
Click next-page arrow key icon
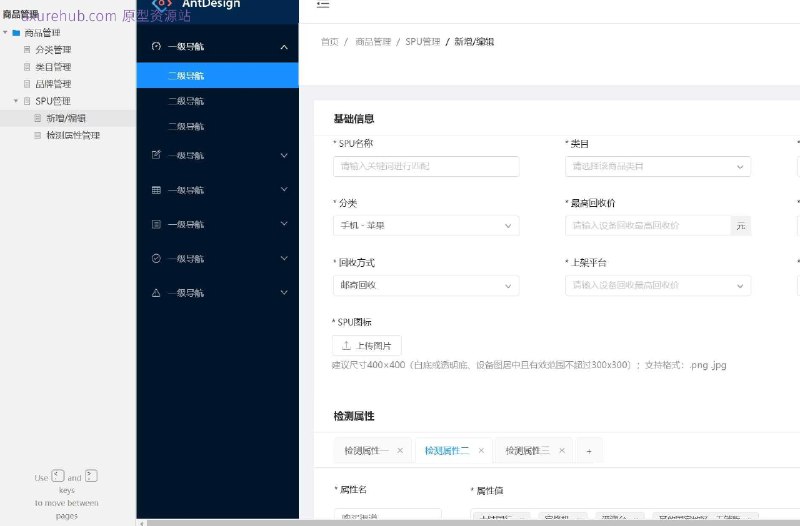click(91, 476)
